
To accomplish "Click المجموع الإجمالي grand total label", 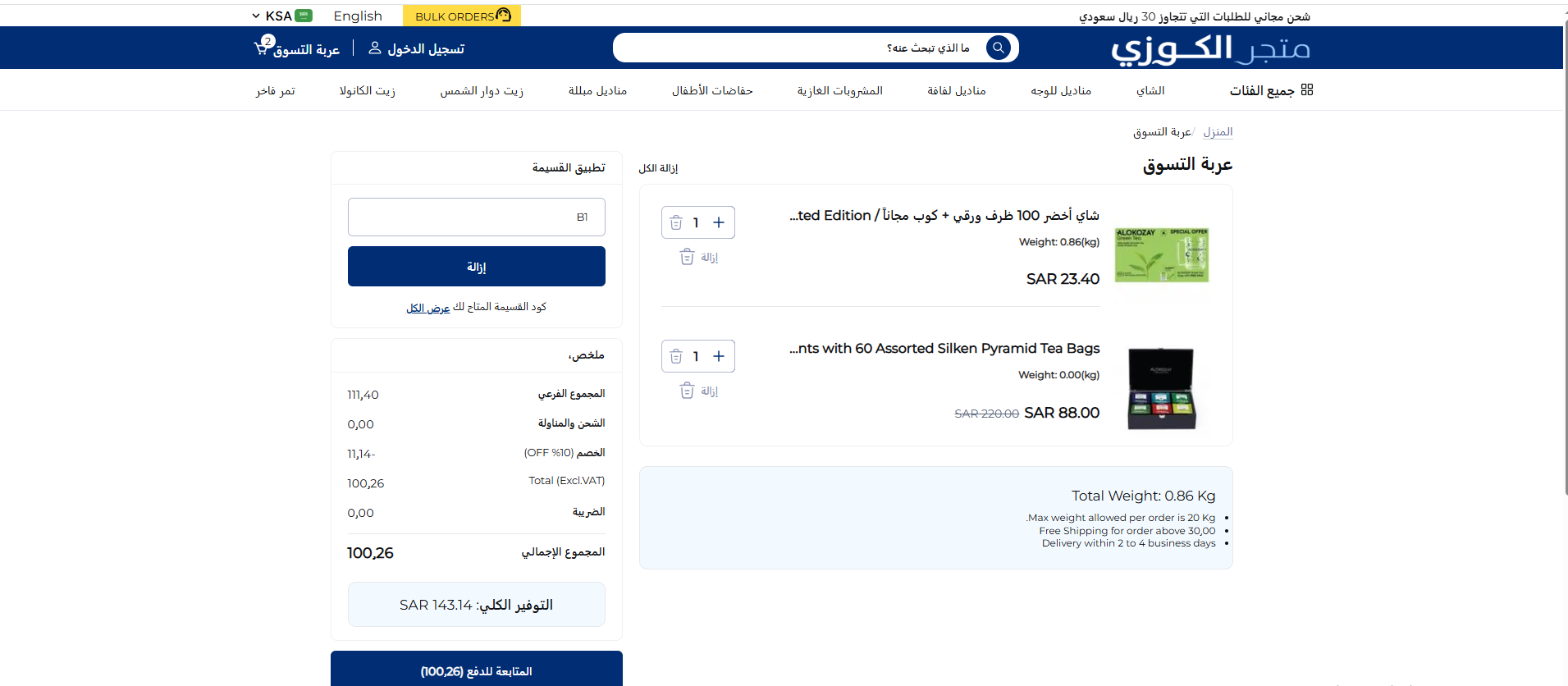I will pyautogui.click(x=563, y=552).
